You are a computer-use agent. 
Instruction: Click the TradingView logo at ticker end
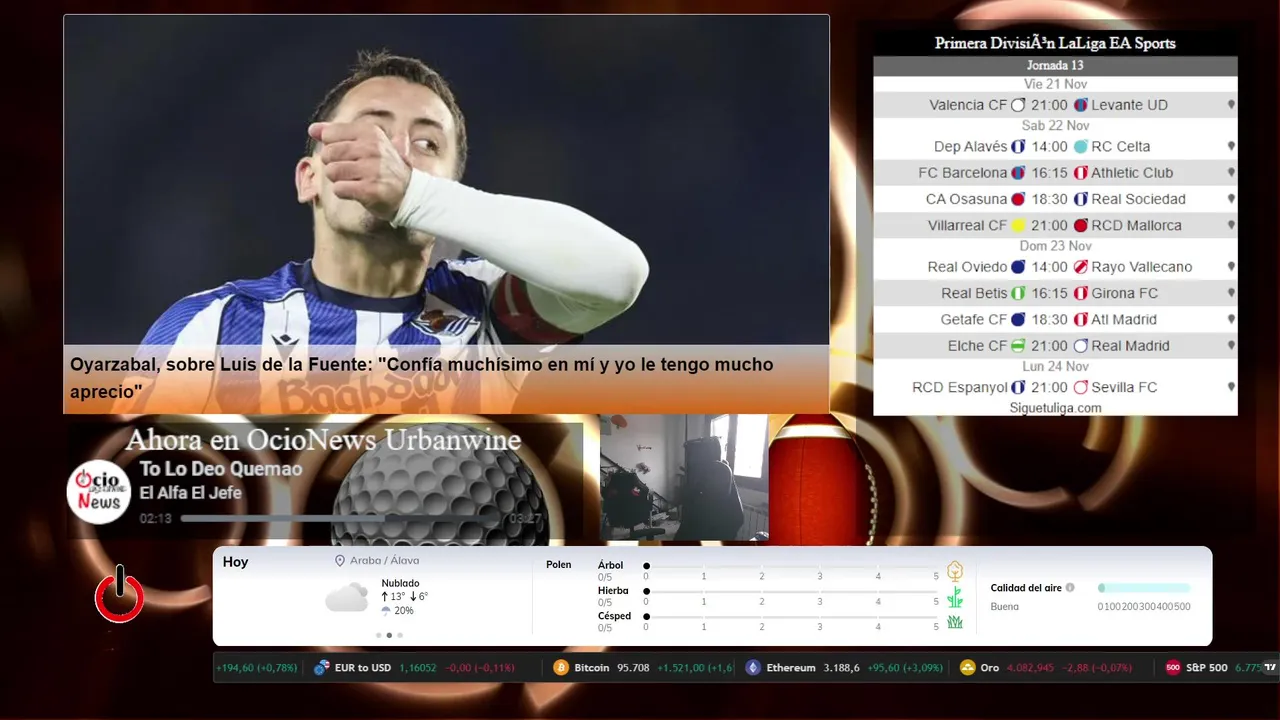coord(1270,668)
